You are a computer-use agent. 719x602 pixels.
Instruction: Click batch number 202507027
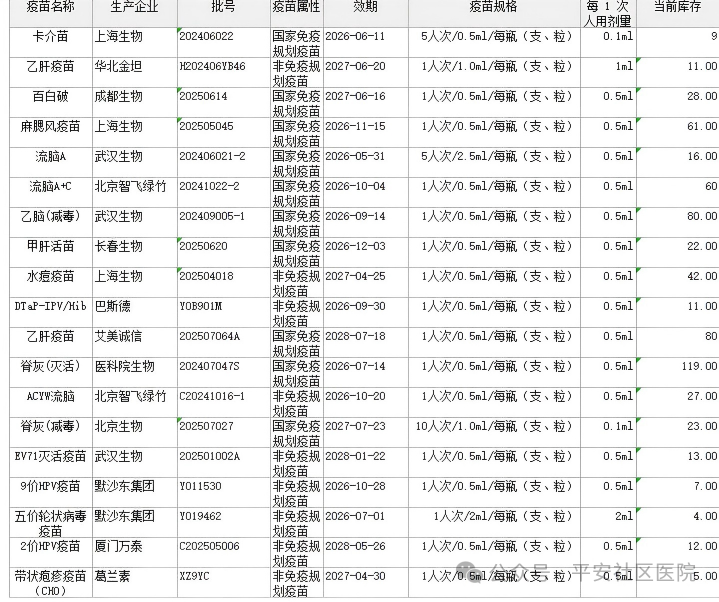[206, 427]
